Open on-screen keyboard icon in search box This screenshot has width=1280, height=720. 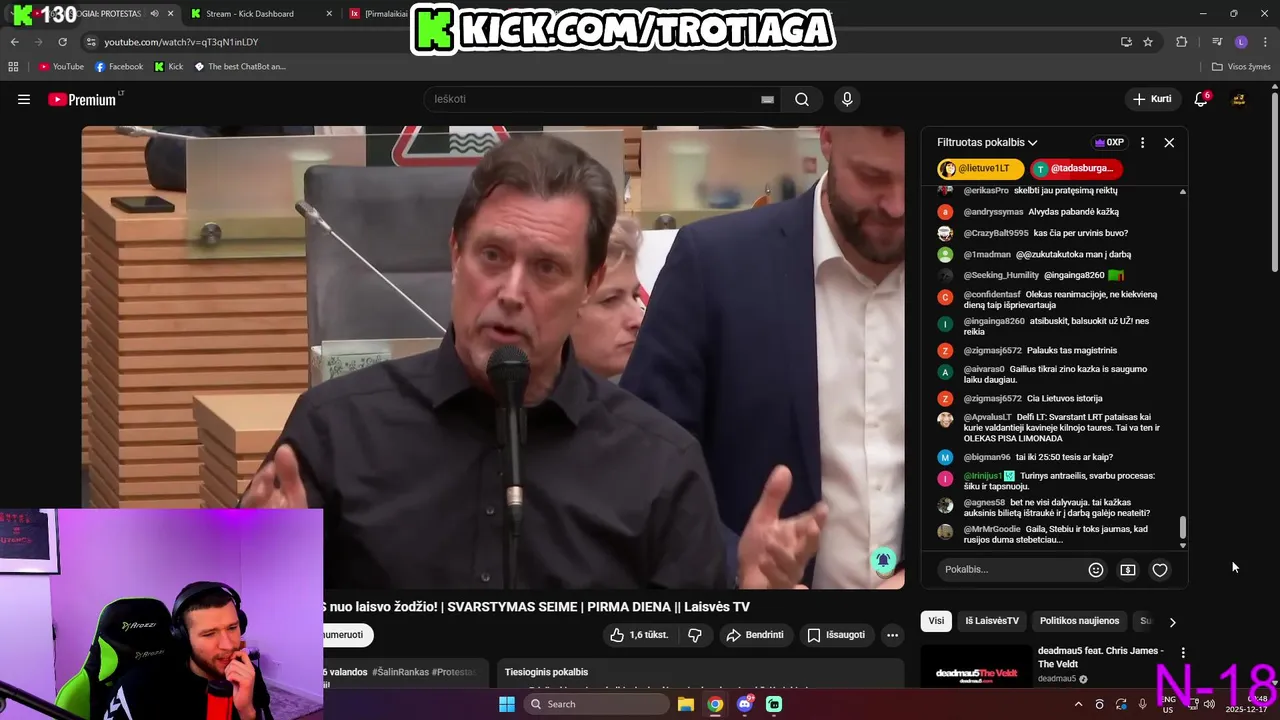pos(767,99)
